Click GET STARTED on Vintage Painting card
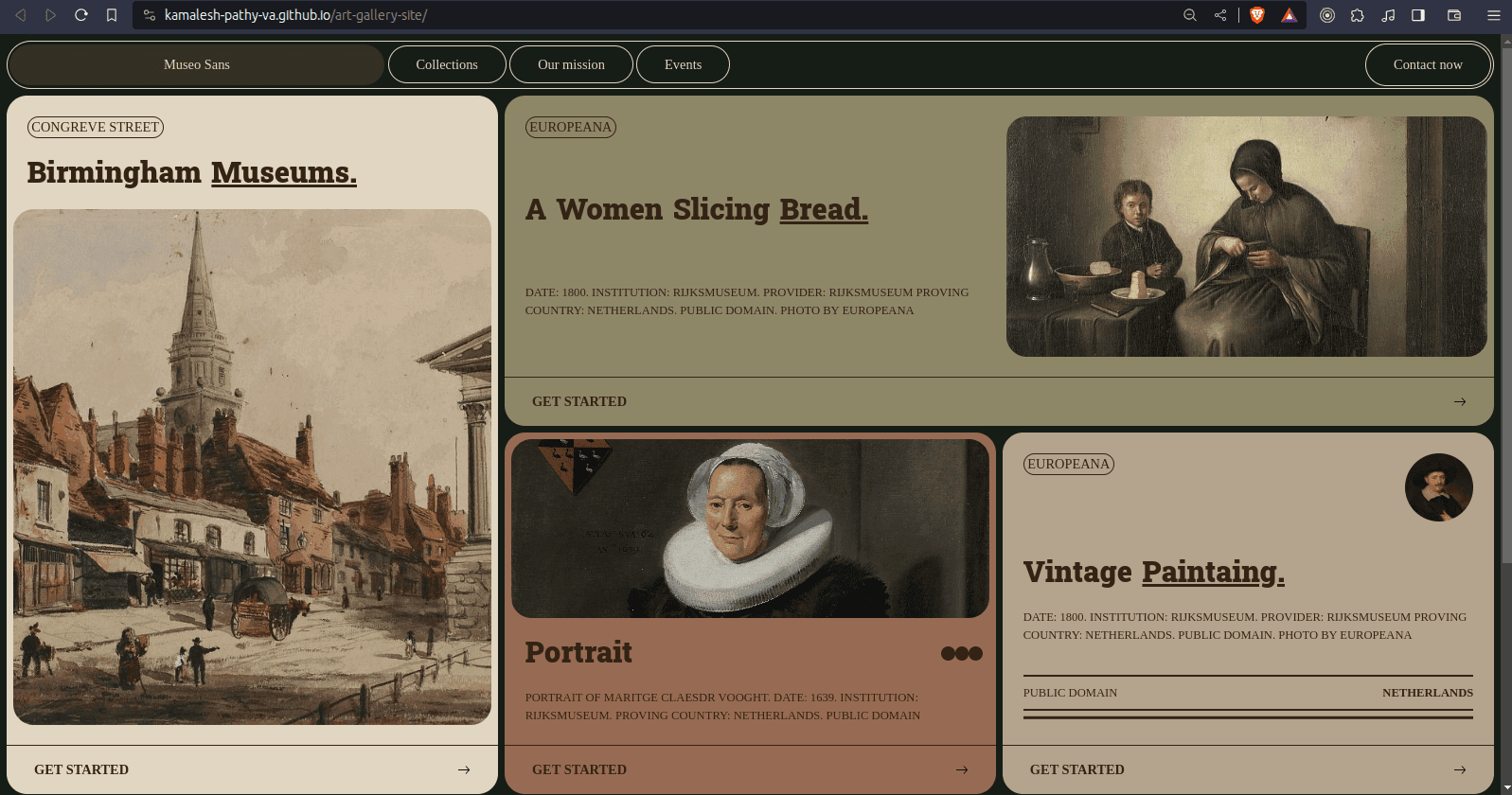 tap(1077, 769)
